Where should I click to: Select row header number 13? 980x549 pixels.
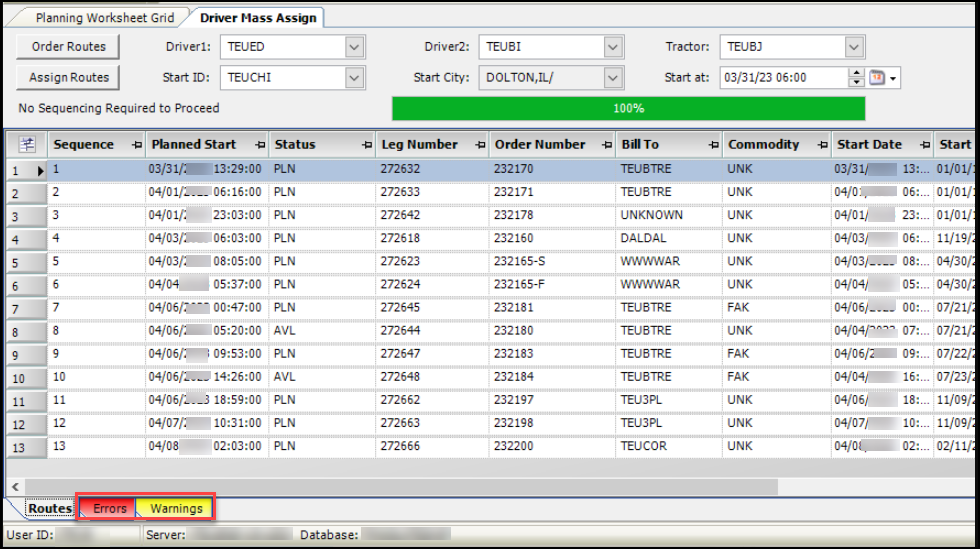(26, 448)
